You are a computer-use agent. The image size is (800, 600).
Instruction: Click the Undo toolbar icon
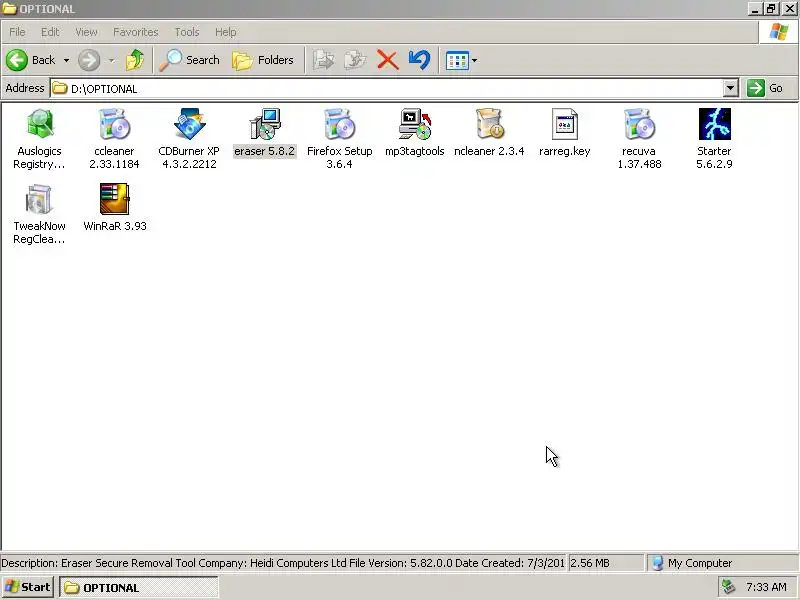pos(419,60)
